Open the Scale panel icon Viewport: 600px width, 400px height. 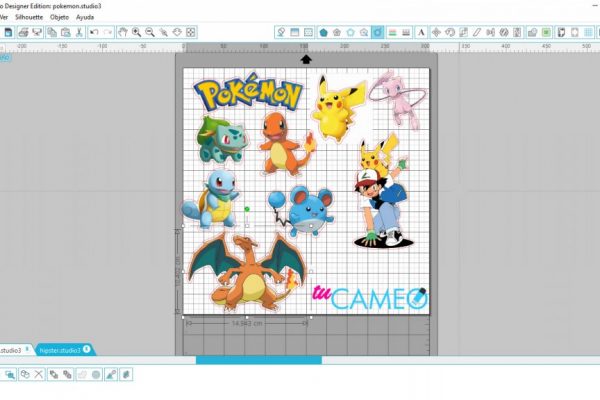point(463,32)
